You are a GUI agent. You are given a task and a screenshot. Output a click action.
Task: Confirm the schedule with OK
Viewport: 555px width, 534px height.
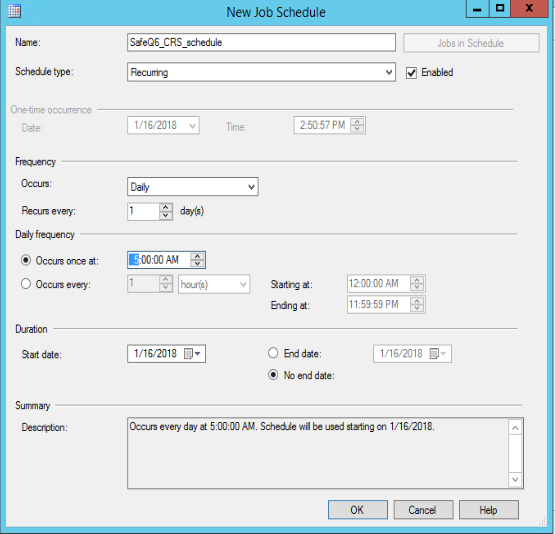coord(357,510)
